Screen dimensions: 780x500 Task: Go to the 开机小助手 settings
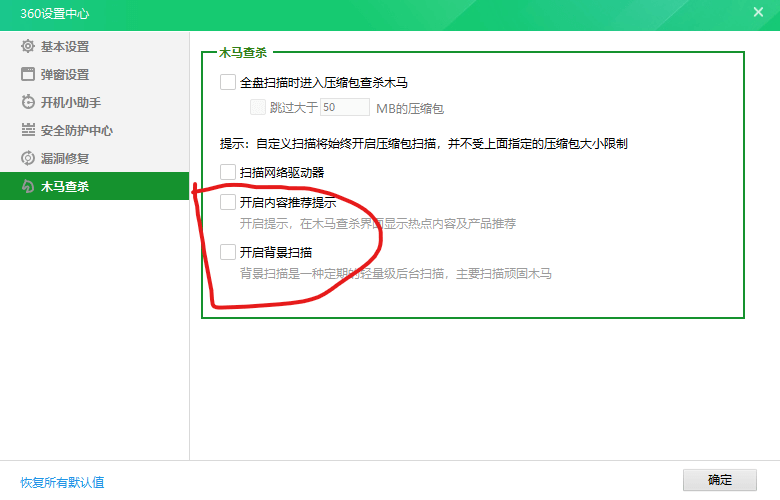coord(71,102)
